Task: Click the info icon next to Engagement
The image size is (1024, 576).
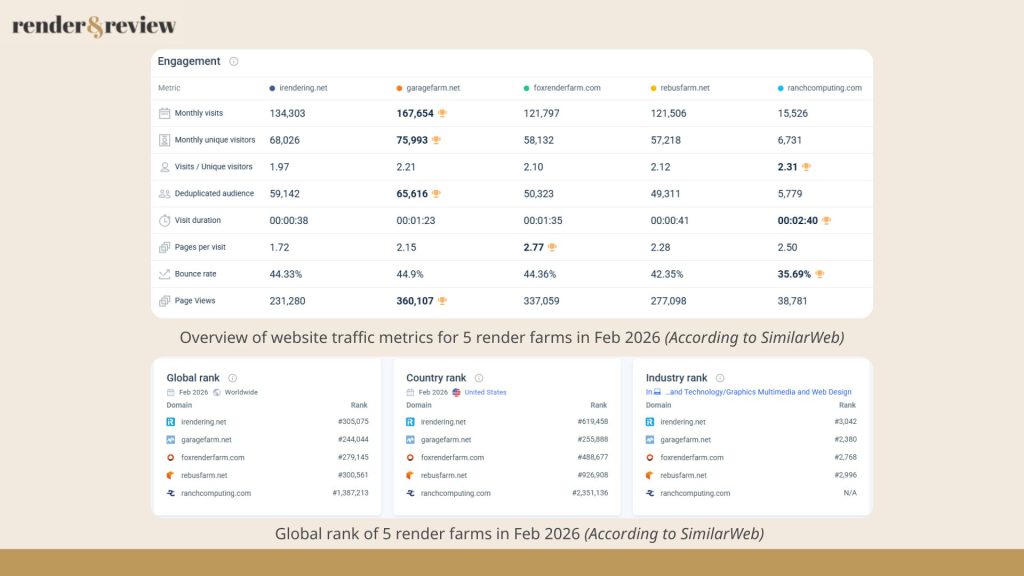Action: click(x=234, y=61)
